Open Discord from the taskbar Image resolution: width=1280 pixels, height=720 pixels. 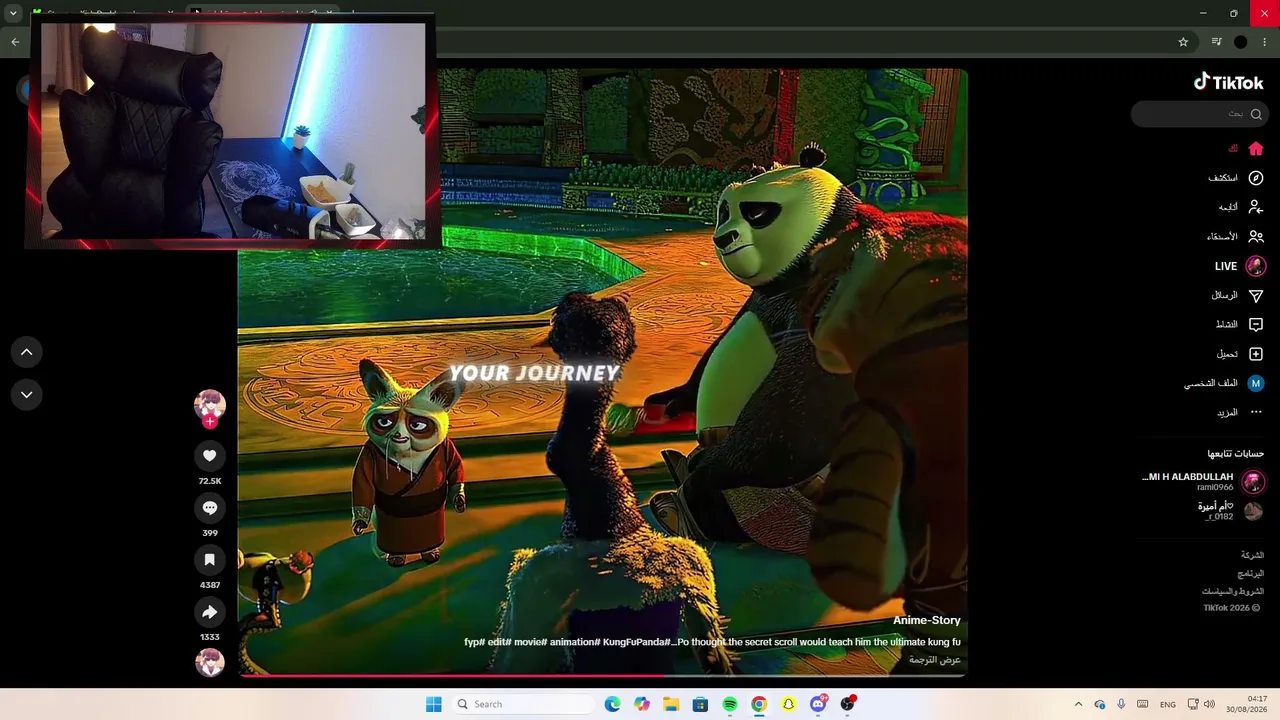coord(818,704)
